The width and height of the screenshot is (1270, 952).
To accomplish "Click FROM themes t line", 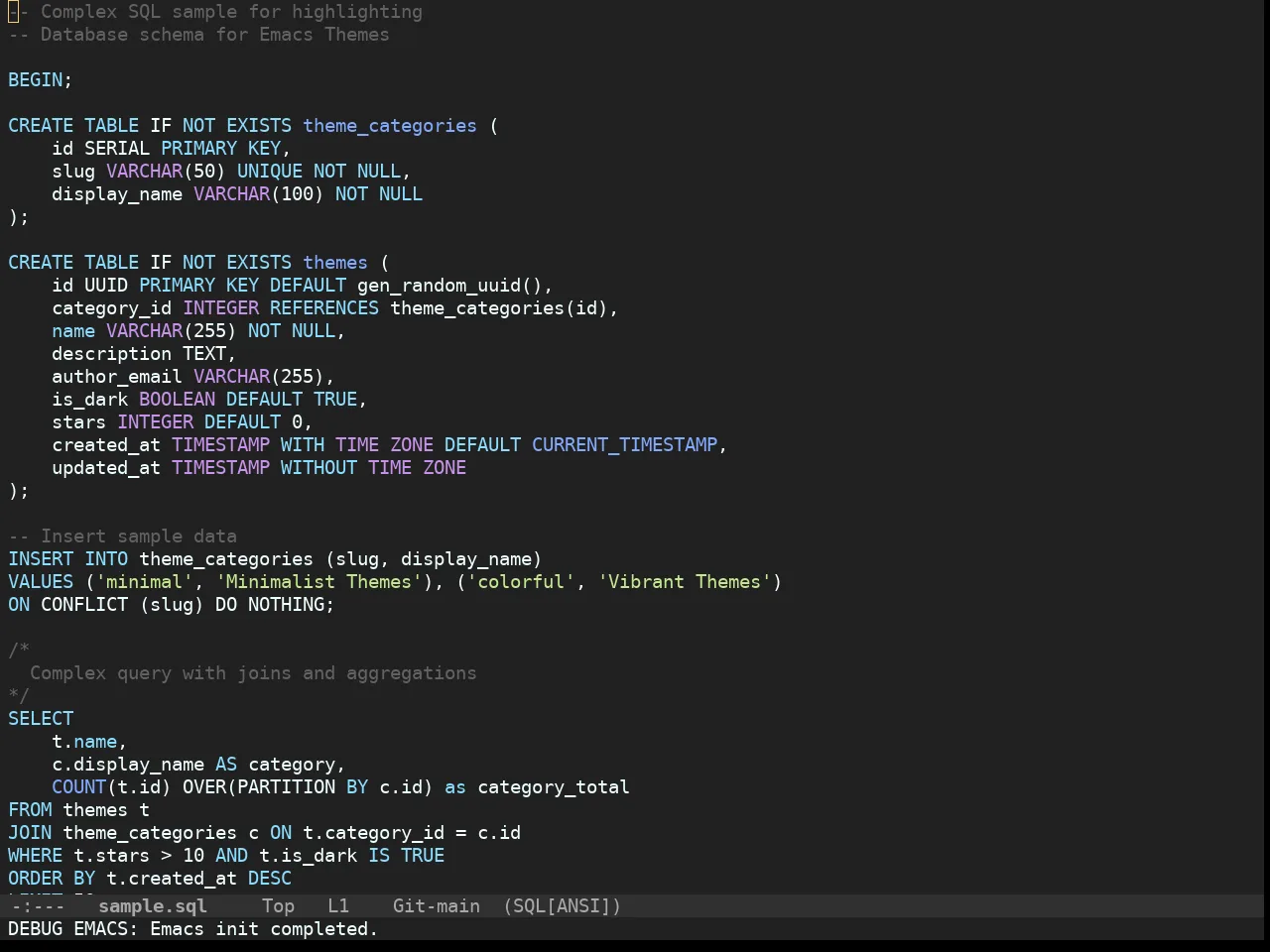I will 79,810.
